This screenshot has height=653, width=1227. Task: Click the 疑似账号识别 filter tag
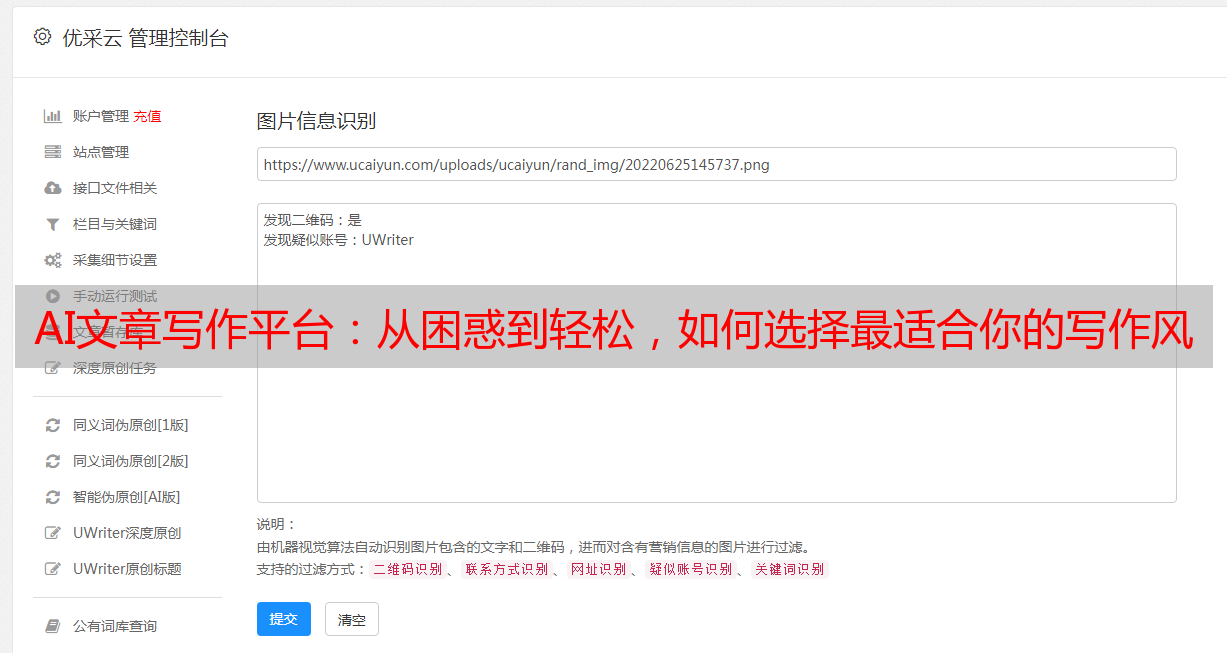pos(690,569)
